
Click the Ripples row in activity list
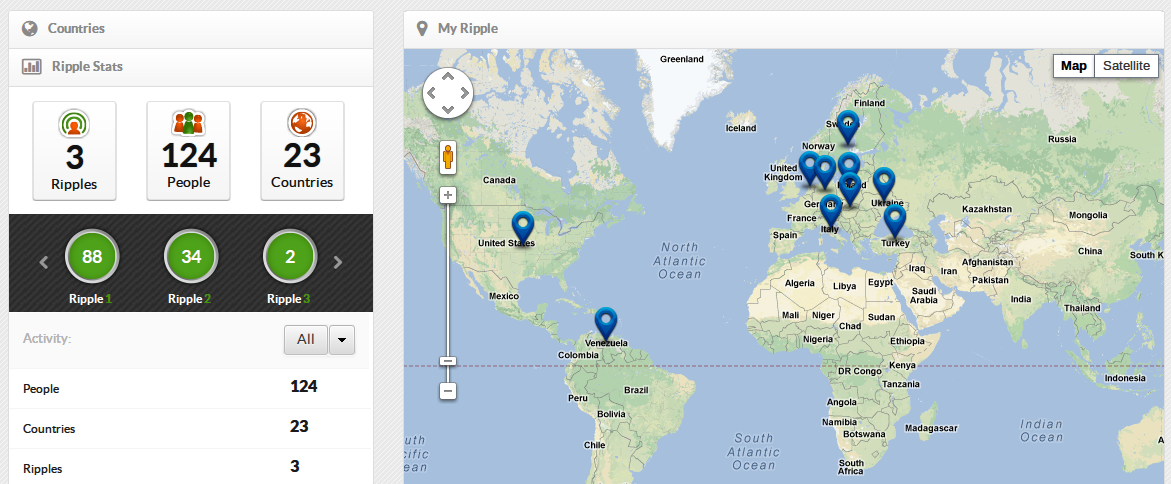coord(190,468)
